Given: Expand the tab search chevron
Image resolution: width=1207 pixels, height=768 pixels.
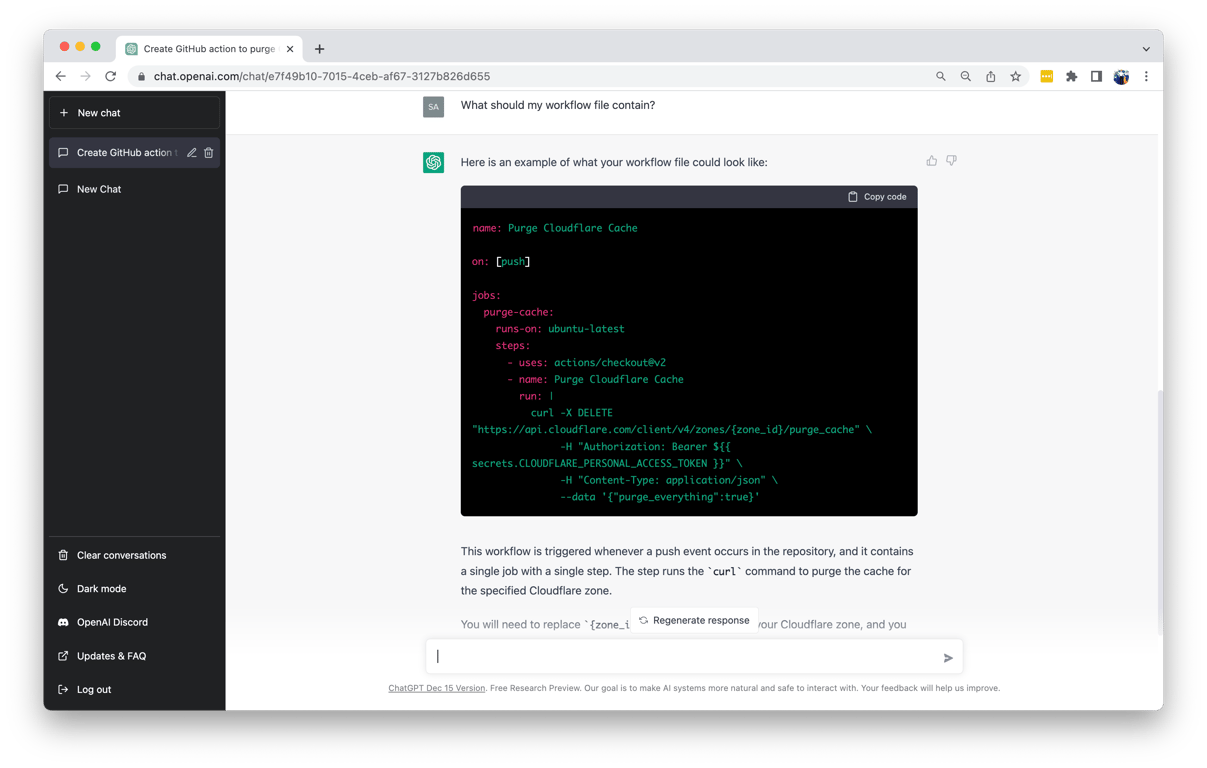Looking at the screenshot, I should pyautogui.click(x=1146, y=49).
